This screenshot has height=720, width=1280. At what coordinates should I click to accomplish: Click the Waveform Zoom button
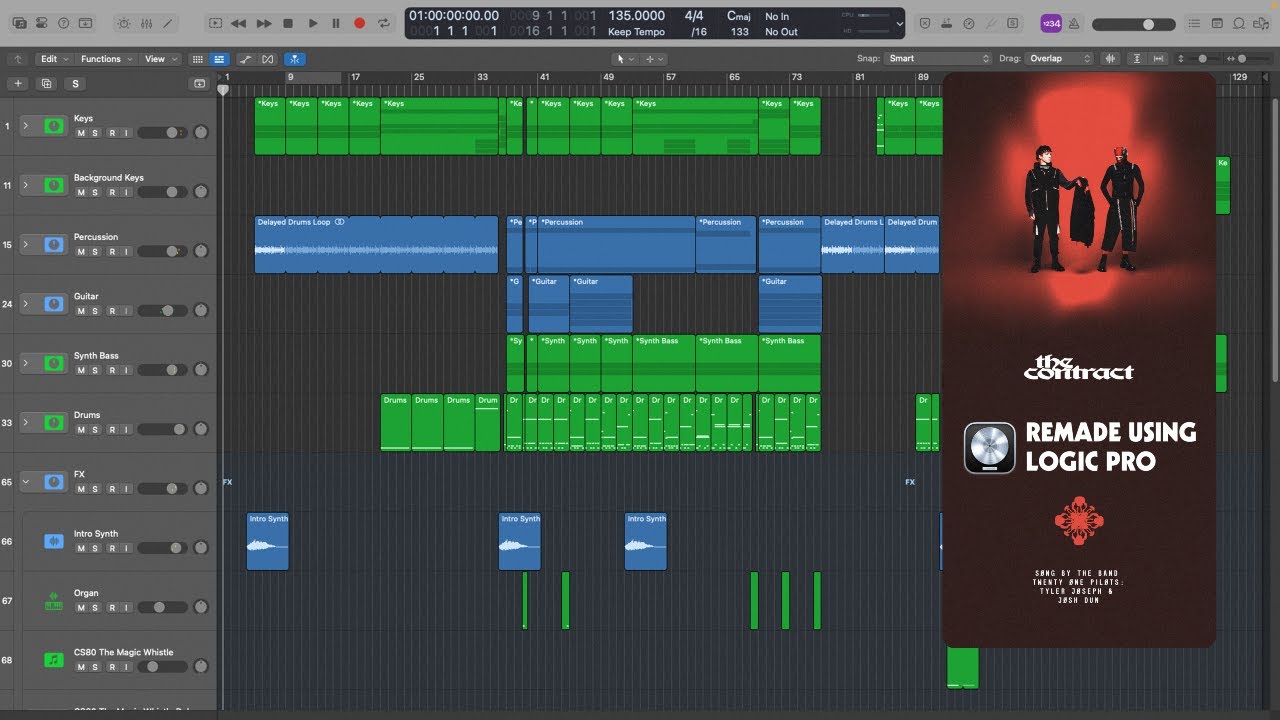coord(1111,59)
